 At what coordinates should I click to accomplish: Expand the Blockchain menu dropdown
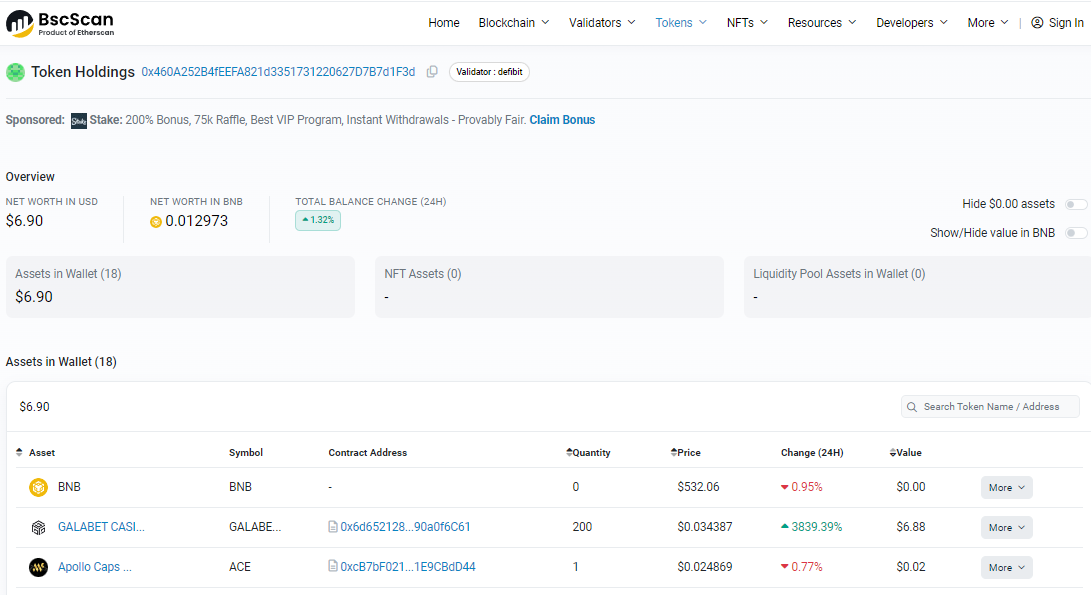coord(514,23)
